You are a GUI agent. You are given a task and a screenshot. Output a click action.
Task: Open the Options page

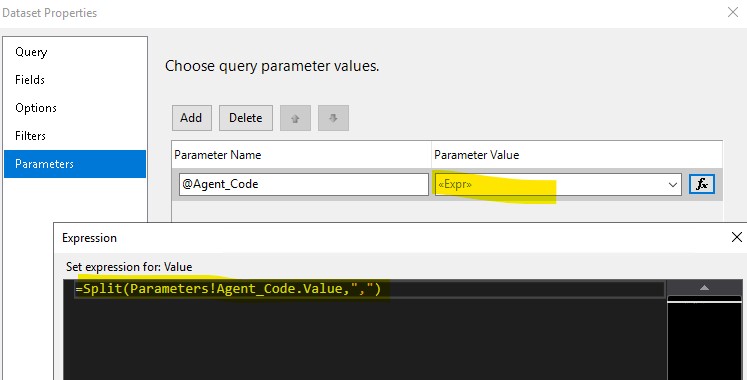pyautogui.click(x=36, y=108)
